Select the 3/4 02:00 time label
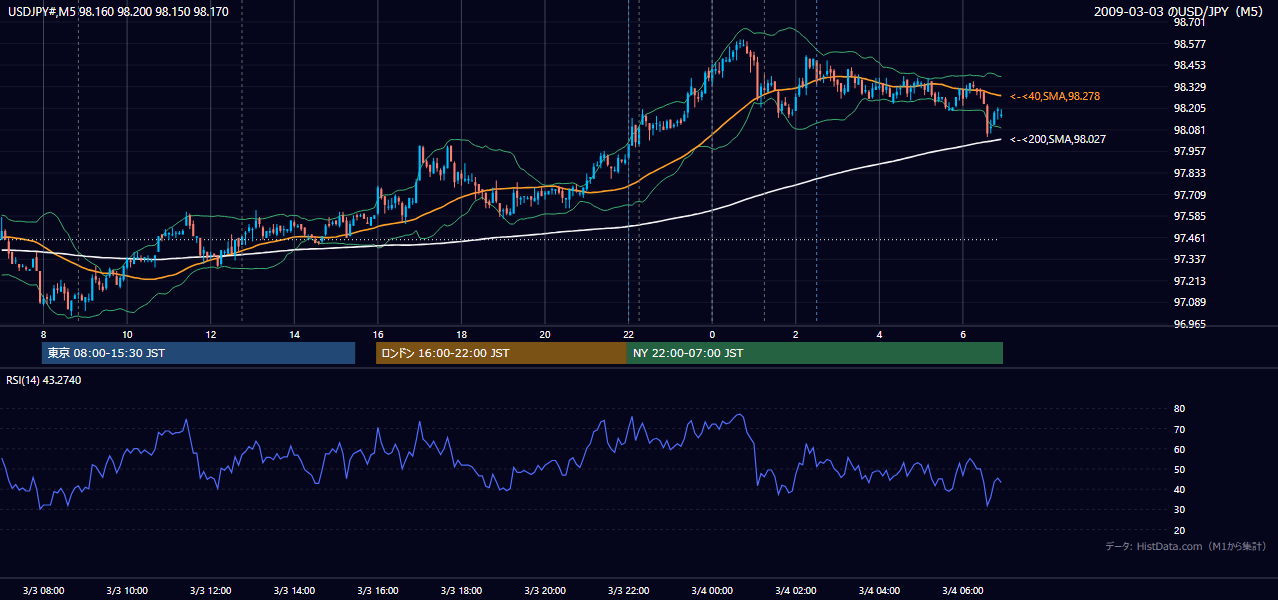This screenshot has height=600, width=1278. click(795, 590)
